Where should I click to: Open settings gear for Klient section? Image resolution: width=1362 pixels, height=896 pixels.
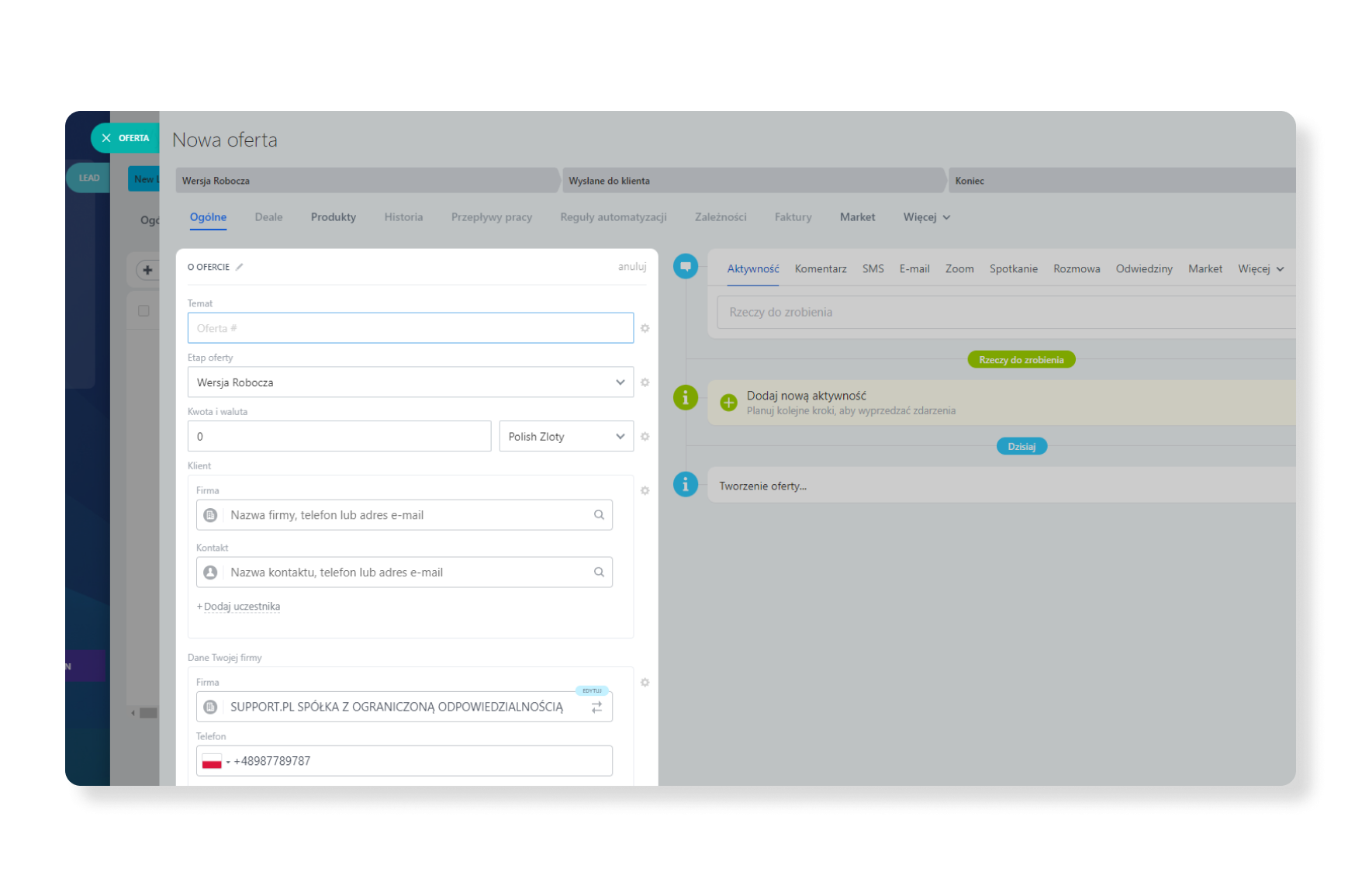(x=645, y=490)
